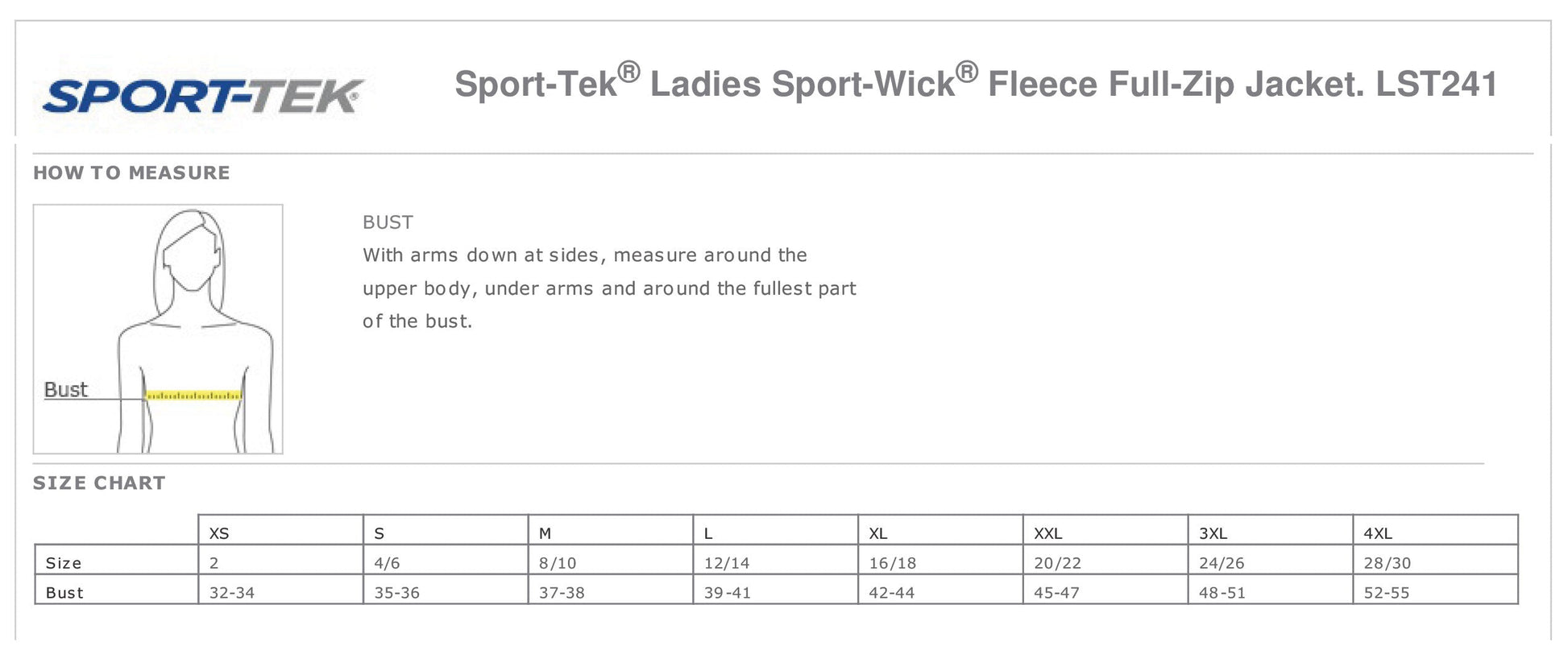Select the XXL column header

click(x=1047, y=533)
